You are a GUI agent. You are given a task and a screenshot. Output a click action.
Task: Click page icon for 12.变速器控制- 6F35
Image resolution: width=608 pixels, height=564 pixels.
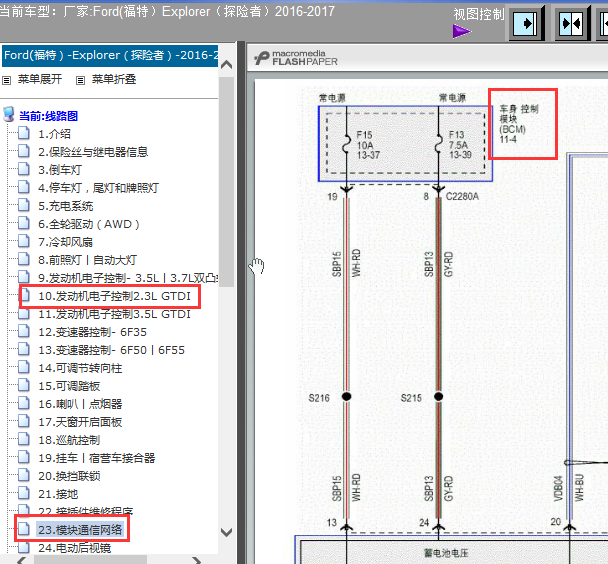click(24, 331)
